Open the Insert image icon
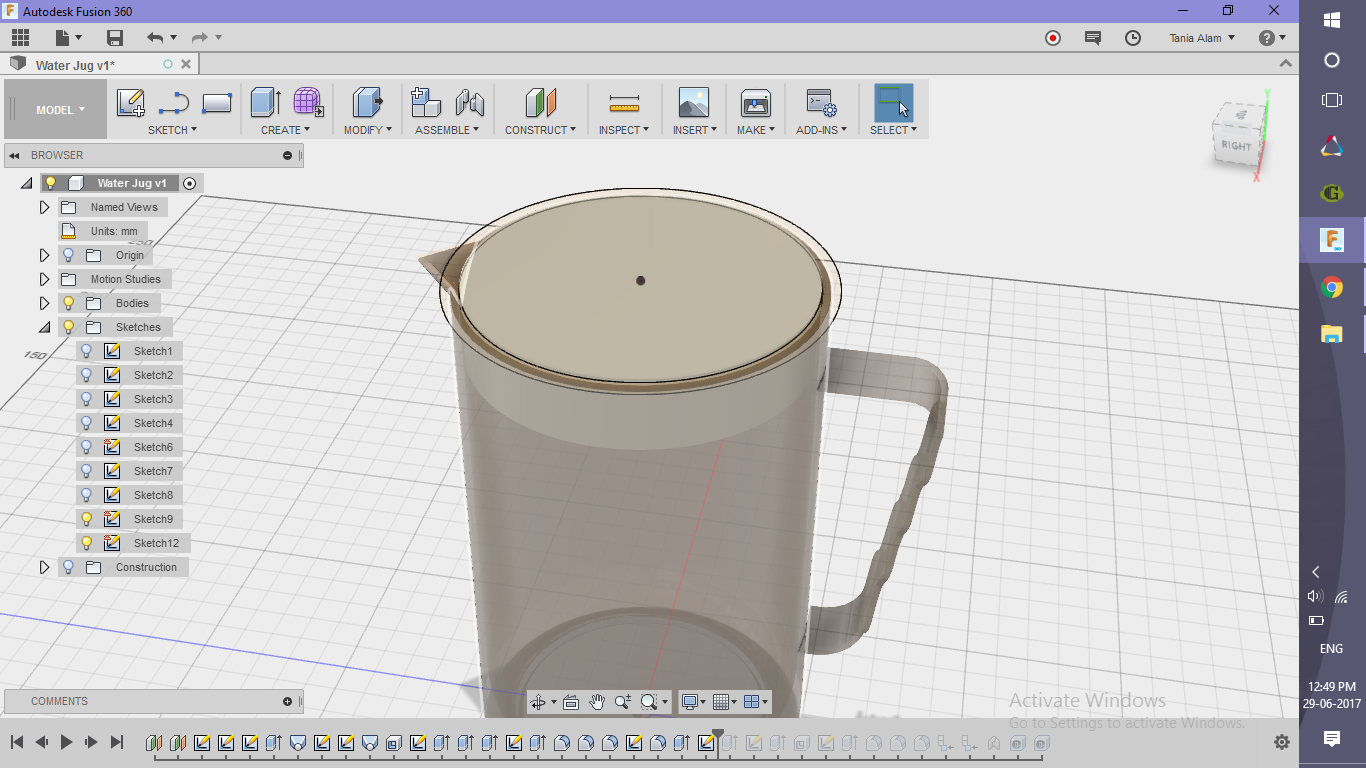Image resolution: width=1366 pixels, height=768 pixels. click(693, 103)
